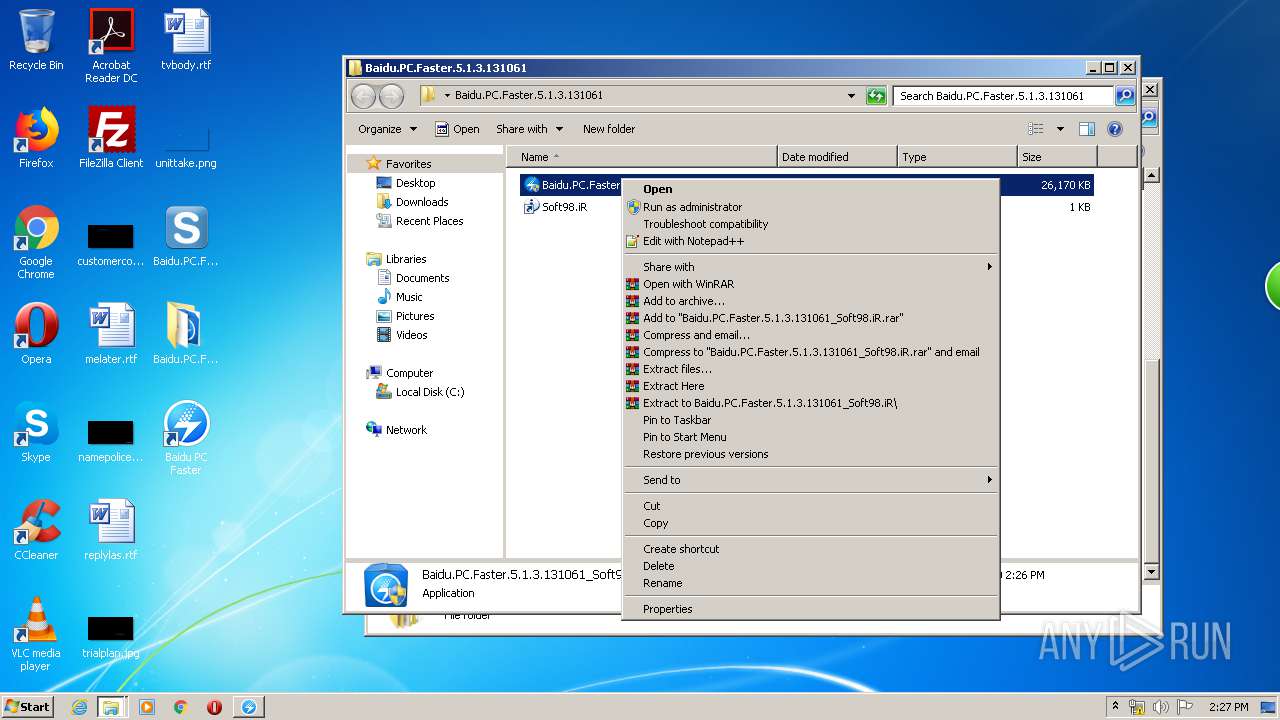The height and width of the screenshot is (720, 1280).
Task: Open the address bar history dropdown
Action: click(851, 96)
